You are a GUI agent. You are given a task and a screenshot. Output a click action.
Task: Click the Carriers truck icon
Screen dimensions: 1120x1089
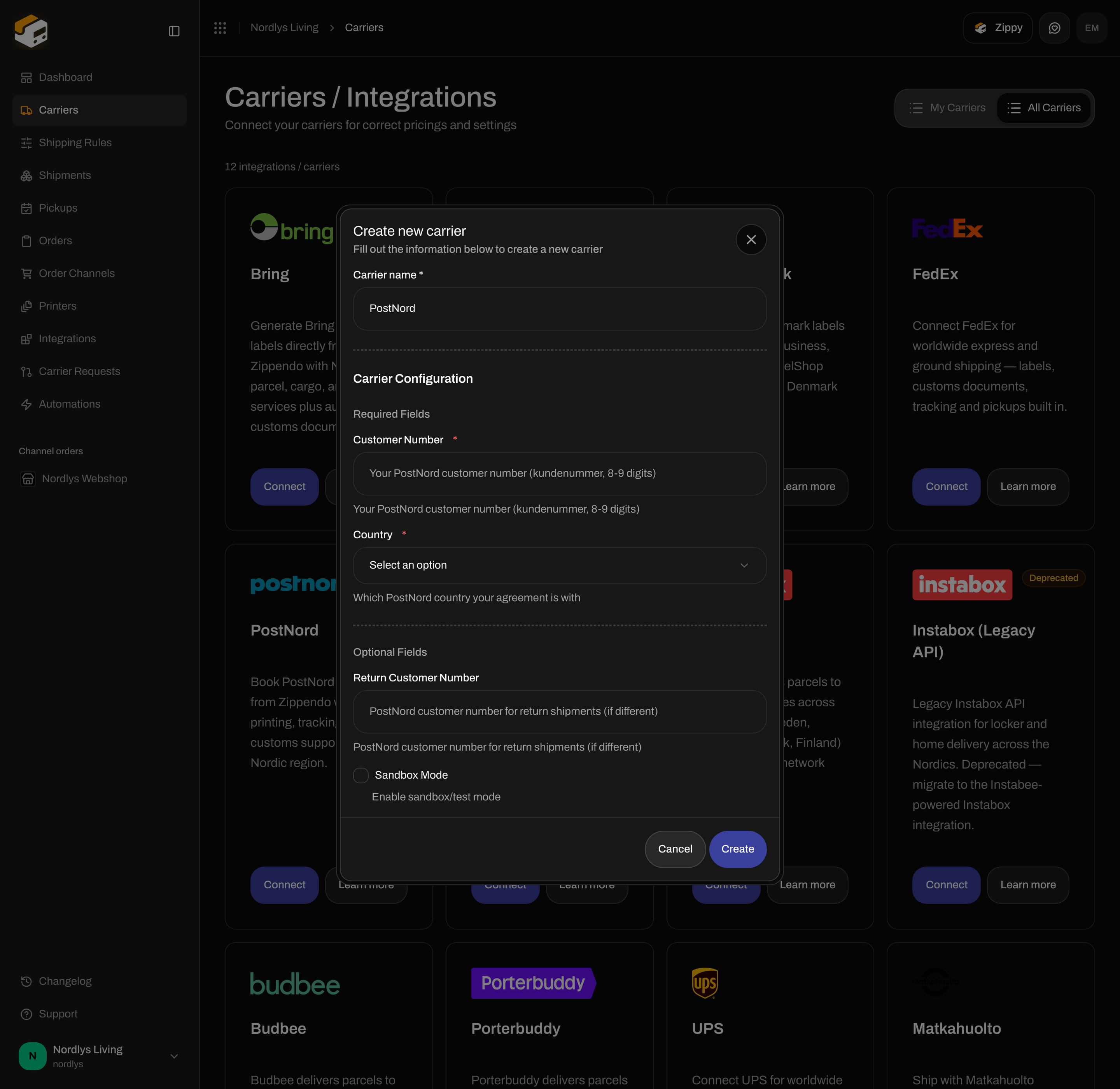click(x=26, y=110)
